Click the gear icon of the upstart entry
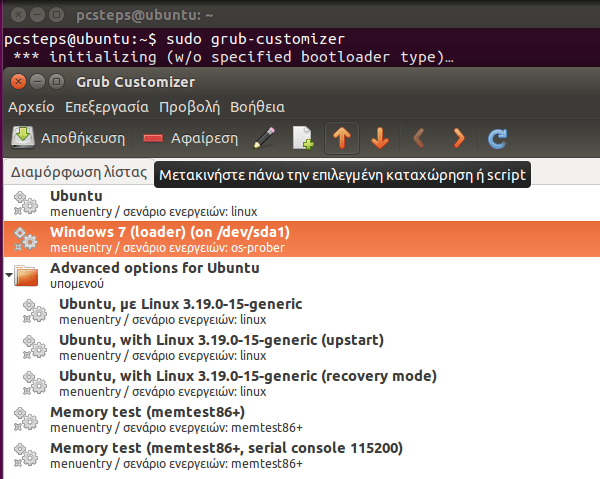This screenshot has width=600, height=479. pyautogui.click(x=35, y=347)
